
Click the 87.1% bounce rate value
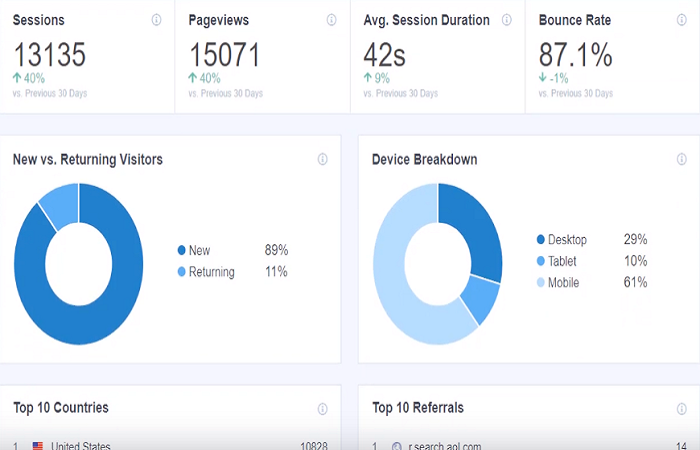[x=575, y=54]
